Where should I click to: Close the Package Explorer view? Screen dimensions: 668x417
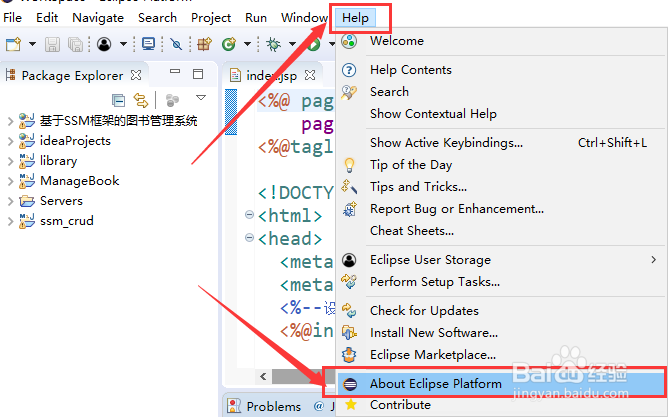coord(136,75)
